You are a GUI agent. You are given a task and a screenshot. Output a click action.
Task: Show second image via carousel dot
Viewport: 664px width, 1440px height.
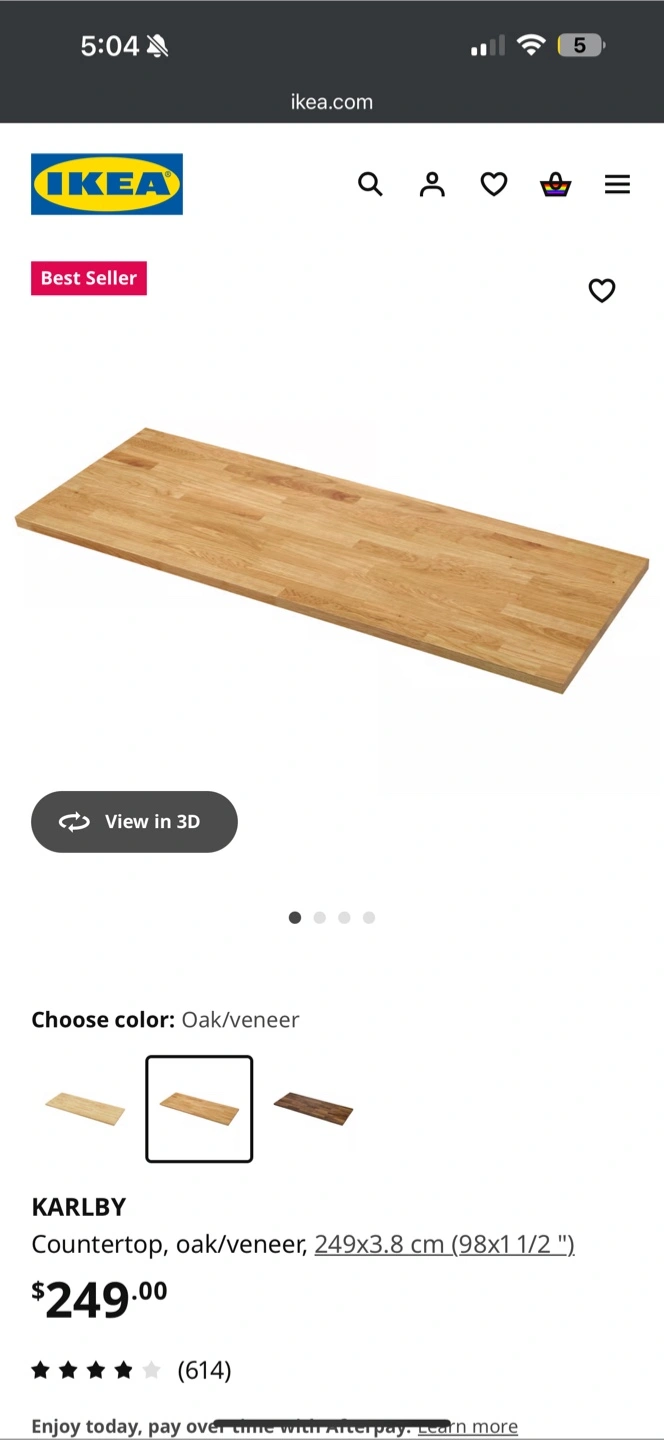pyautogui.click(x=320, y=917)
